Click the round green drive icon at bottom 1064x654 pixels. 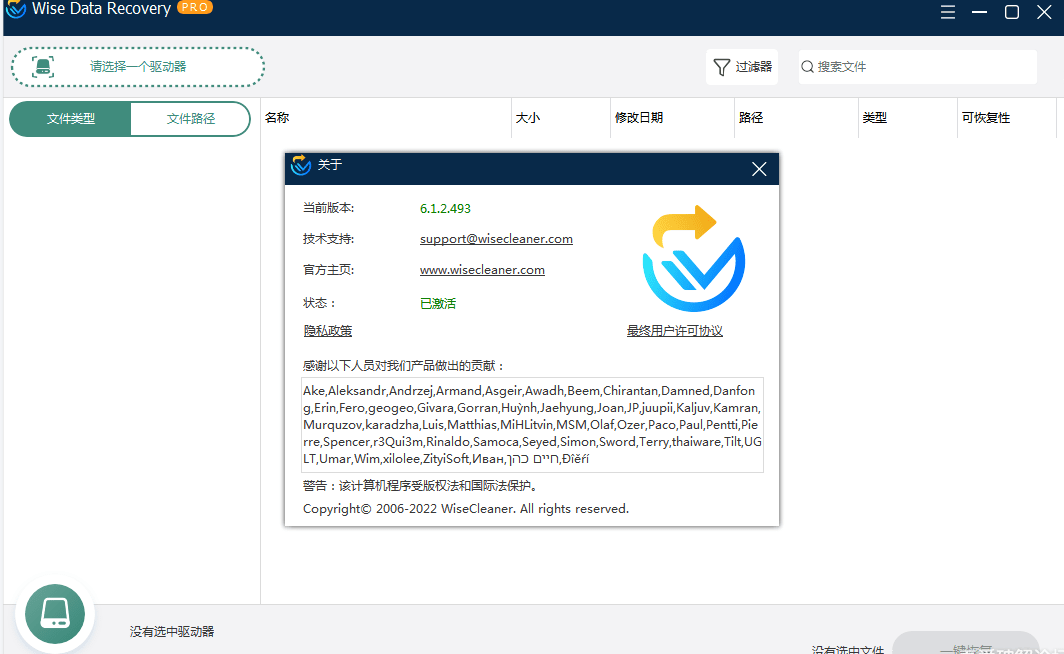pos(55,614)
